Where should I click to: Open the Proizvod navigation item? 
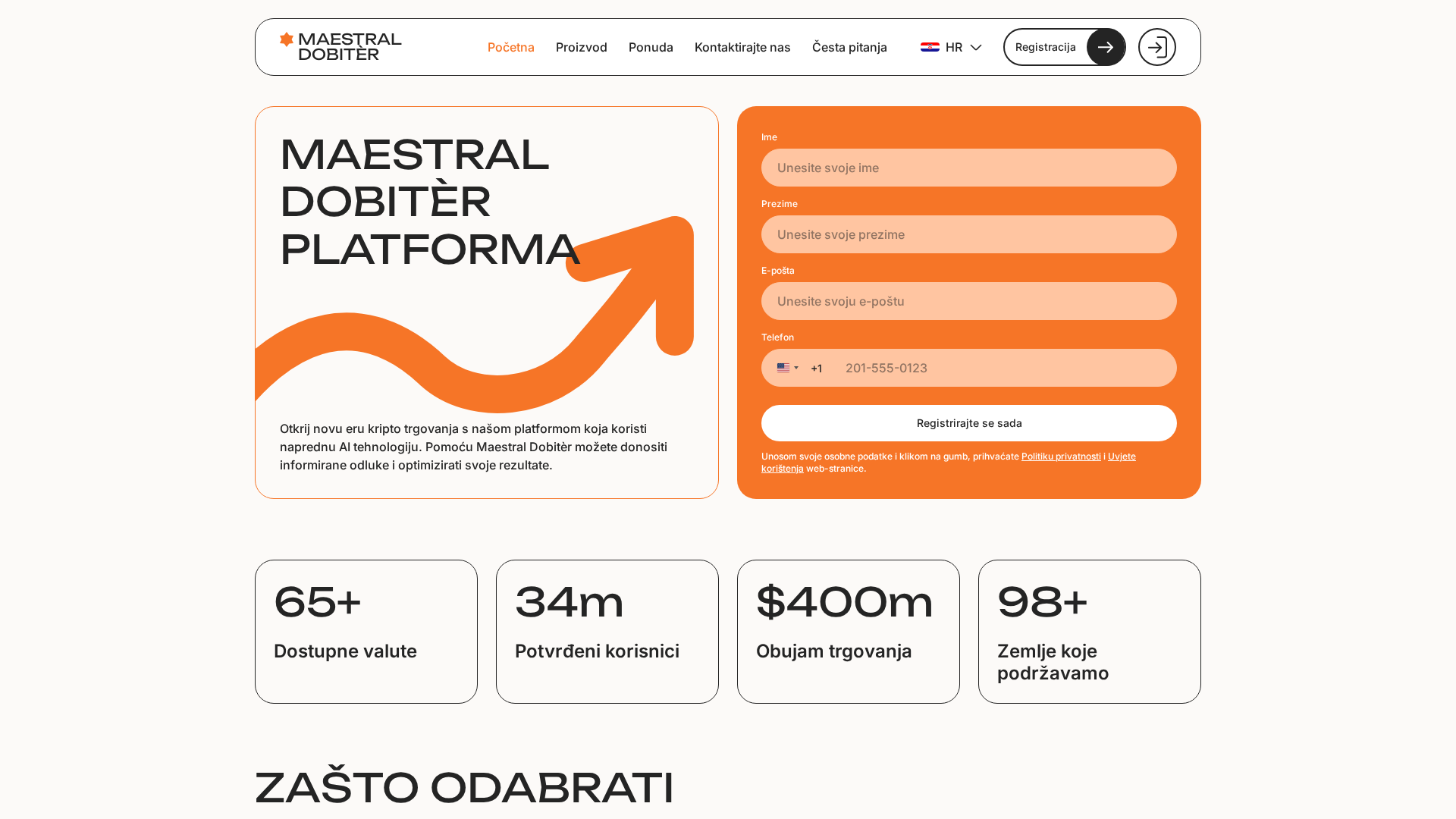(x=581, y=47)
